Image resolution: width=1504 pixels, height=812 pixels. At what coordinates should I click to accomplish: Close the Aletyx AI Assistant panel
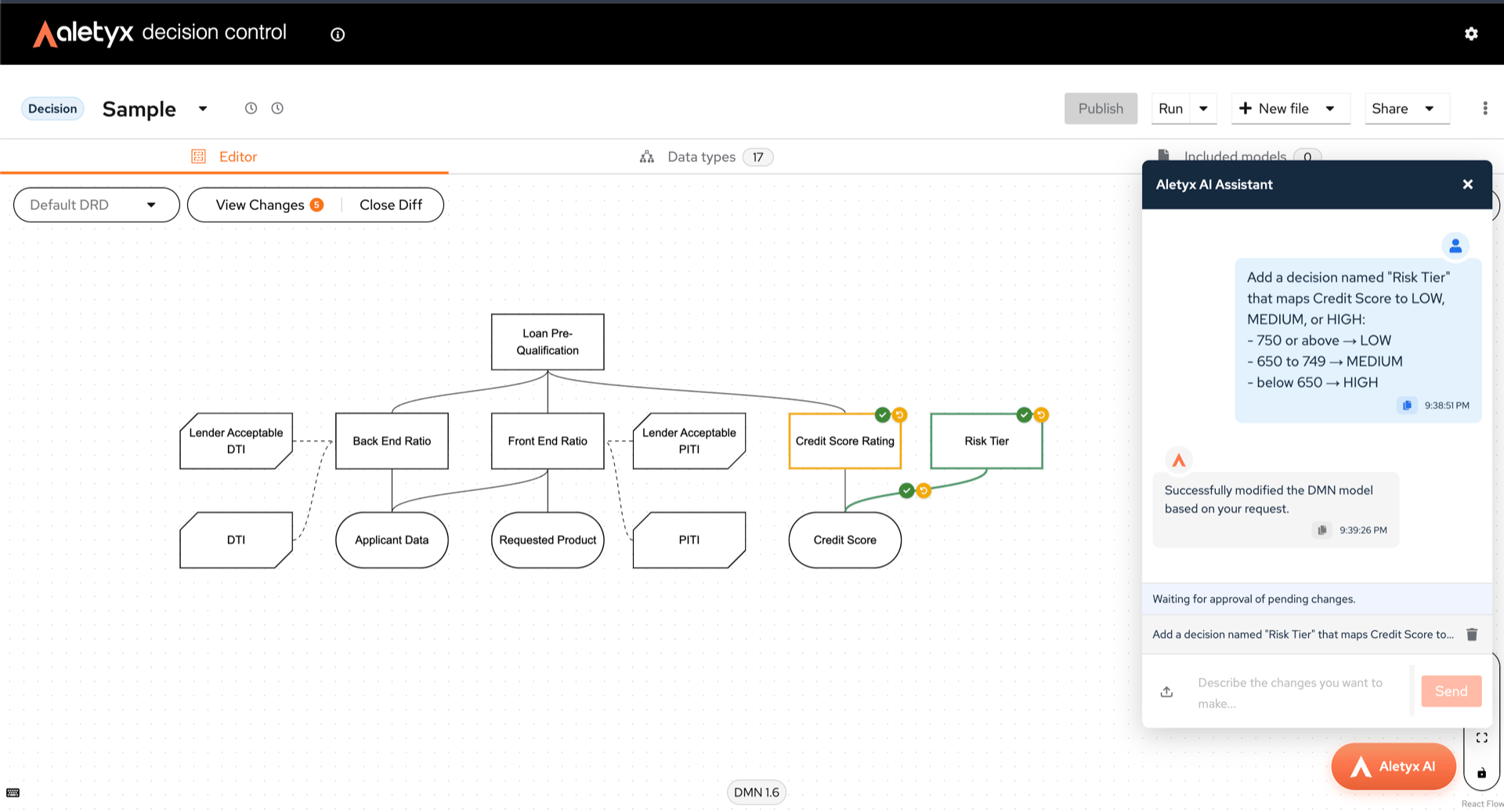pos(1467,184)
